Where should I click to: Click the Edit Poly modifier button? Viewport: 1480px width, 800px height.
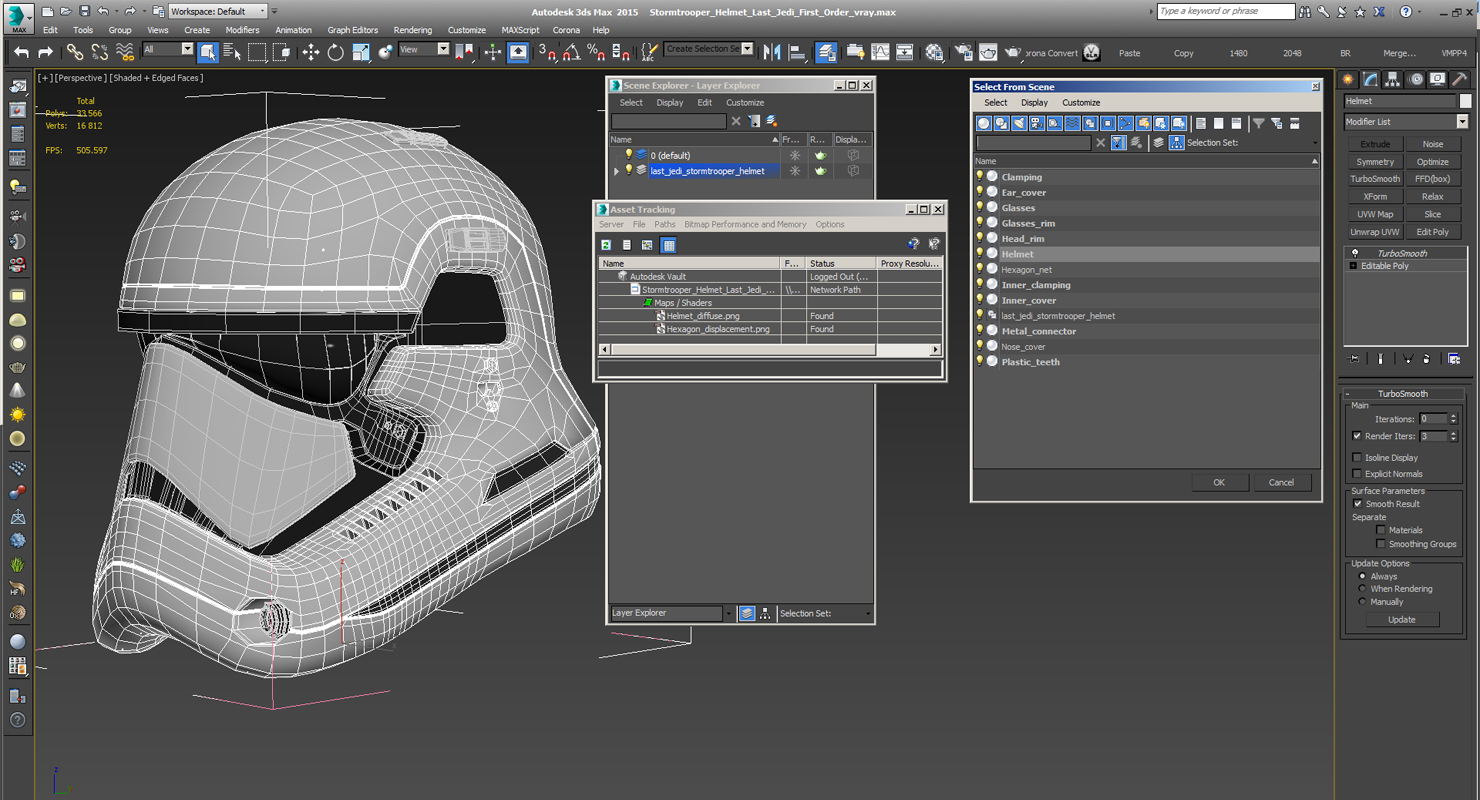[x=1433, y=232]
